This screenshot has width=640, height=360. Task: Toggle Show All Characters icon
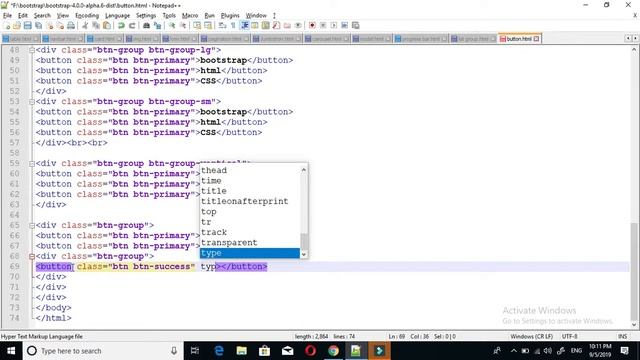click(233, 25)
